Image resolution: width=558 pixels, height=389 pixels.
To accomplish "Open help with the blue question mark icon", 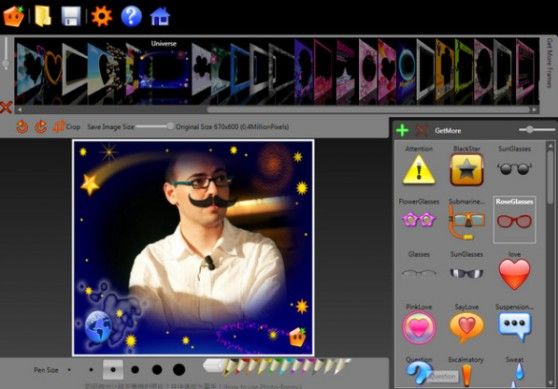I will [131, 16].
